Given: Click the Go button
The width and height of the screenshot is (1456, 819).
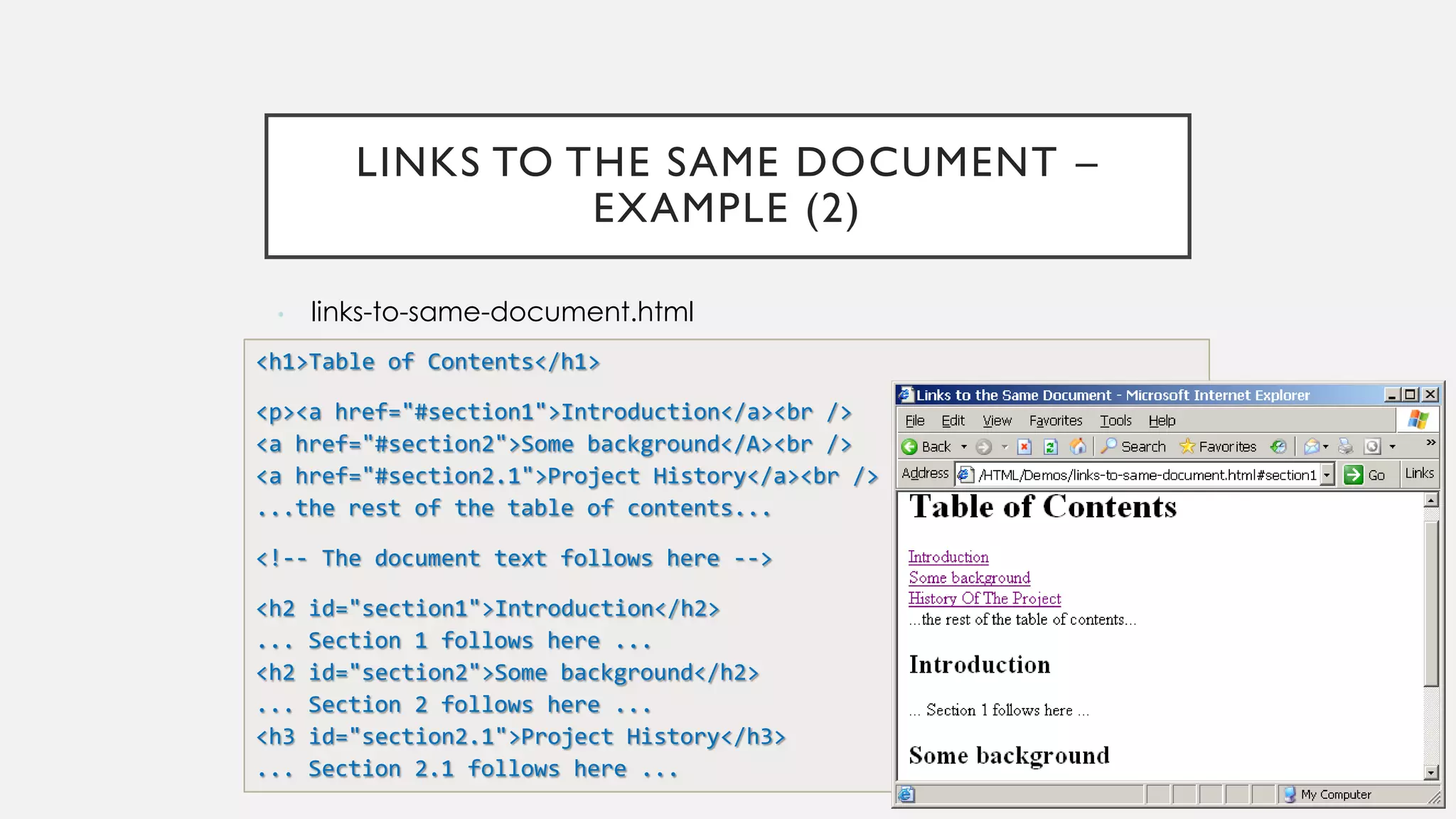Looking at the screenshot, I should tap(1364, 475).
